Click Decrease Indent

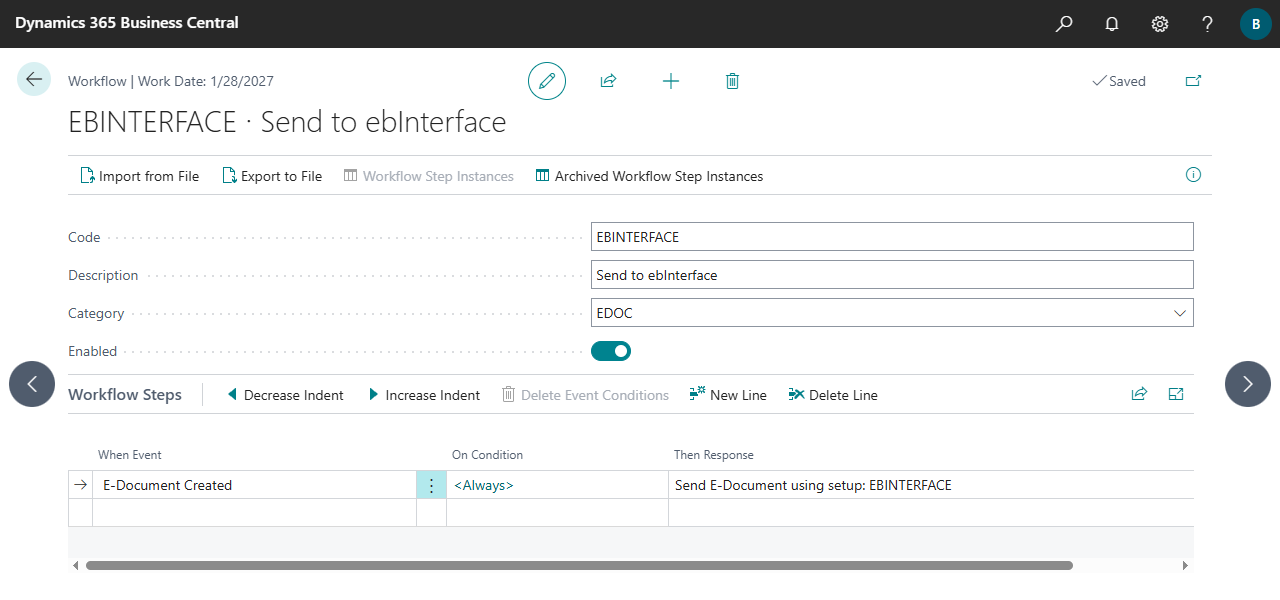pyautogui.click(x=285, y=395)
